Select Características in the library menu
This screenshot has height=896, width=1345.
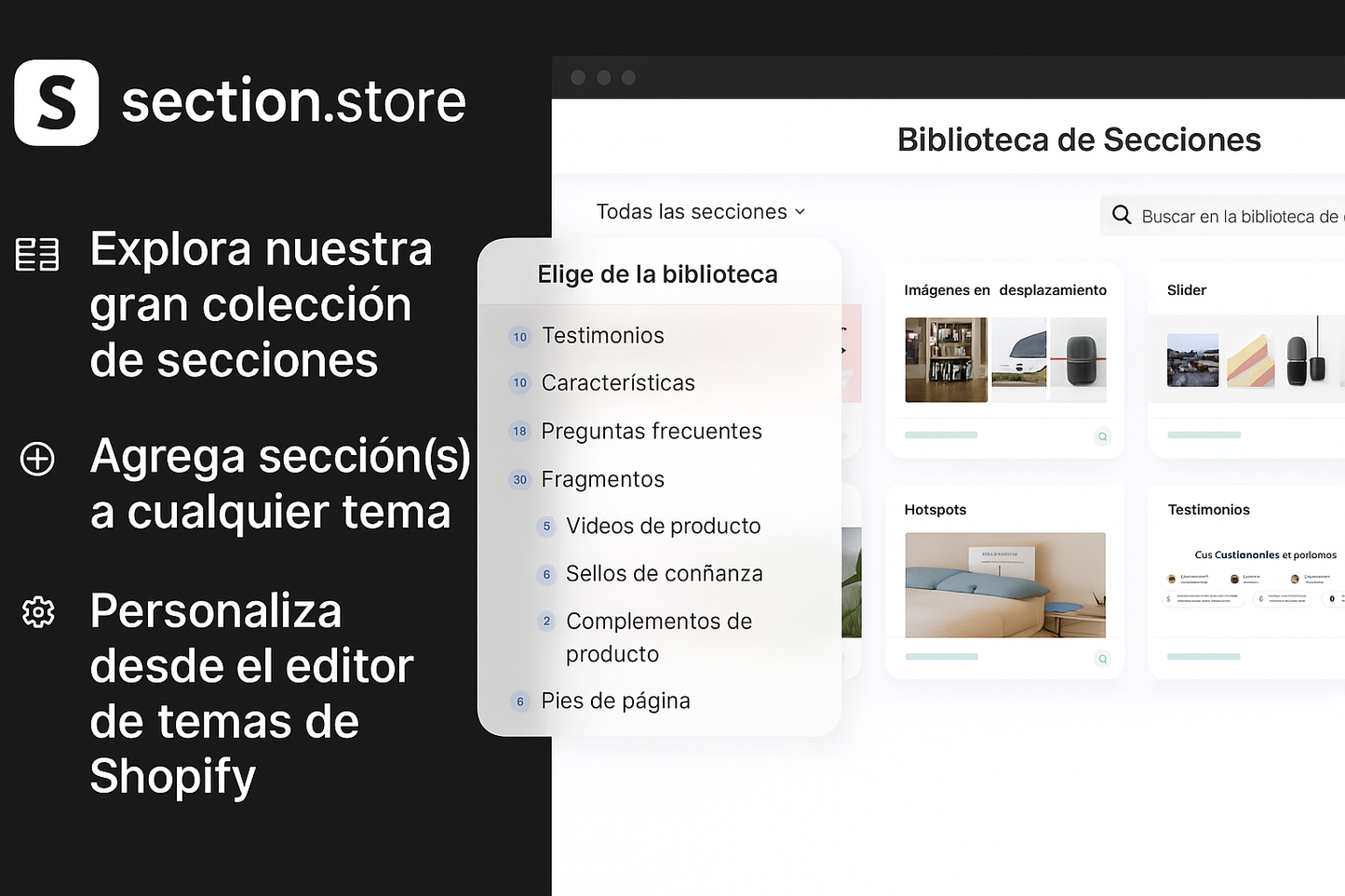[x=618, y=383]
